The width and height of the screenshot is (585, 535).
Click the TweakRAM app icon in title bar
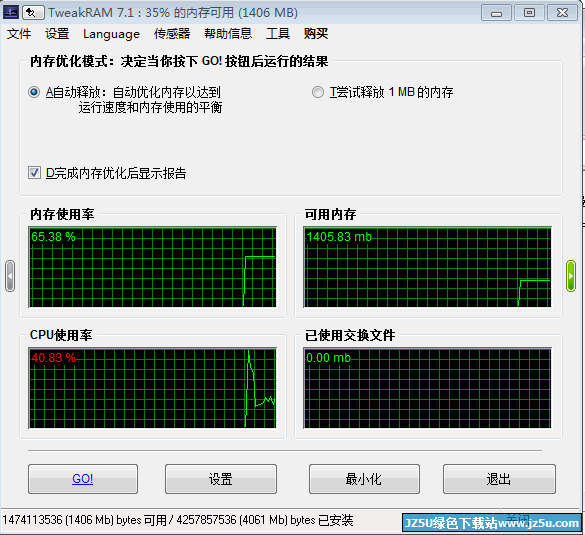tap(11, 12)
